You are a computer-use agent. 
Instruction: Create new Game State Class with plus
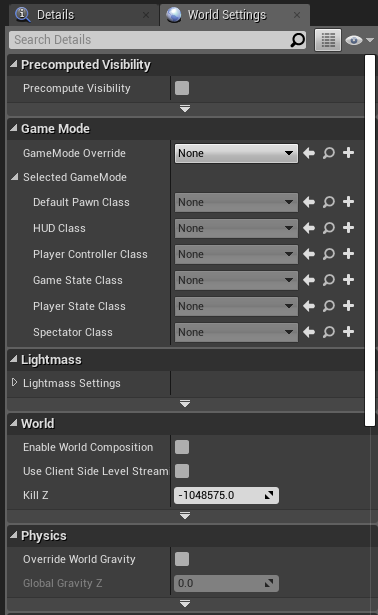348,280
